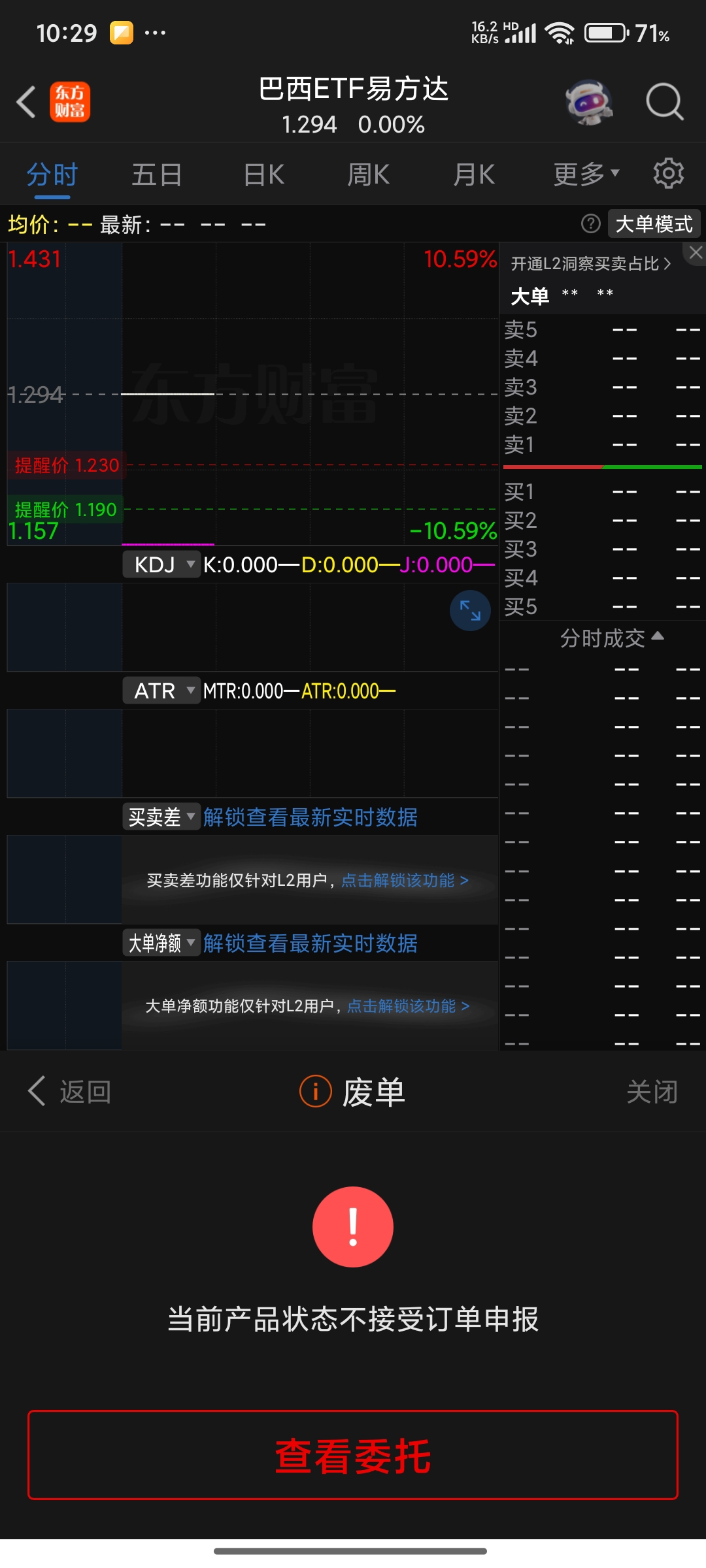Select the 买3 order book row
The height and width of the screenshot is (1568, 706).
(x=603, y=549)
